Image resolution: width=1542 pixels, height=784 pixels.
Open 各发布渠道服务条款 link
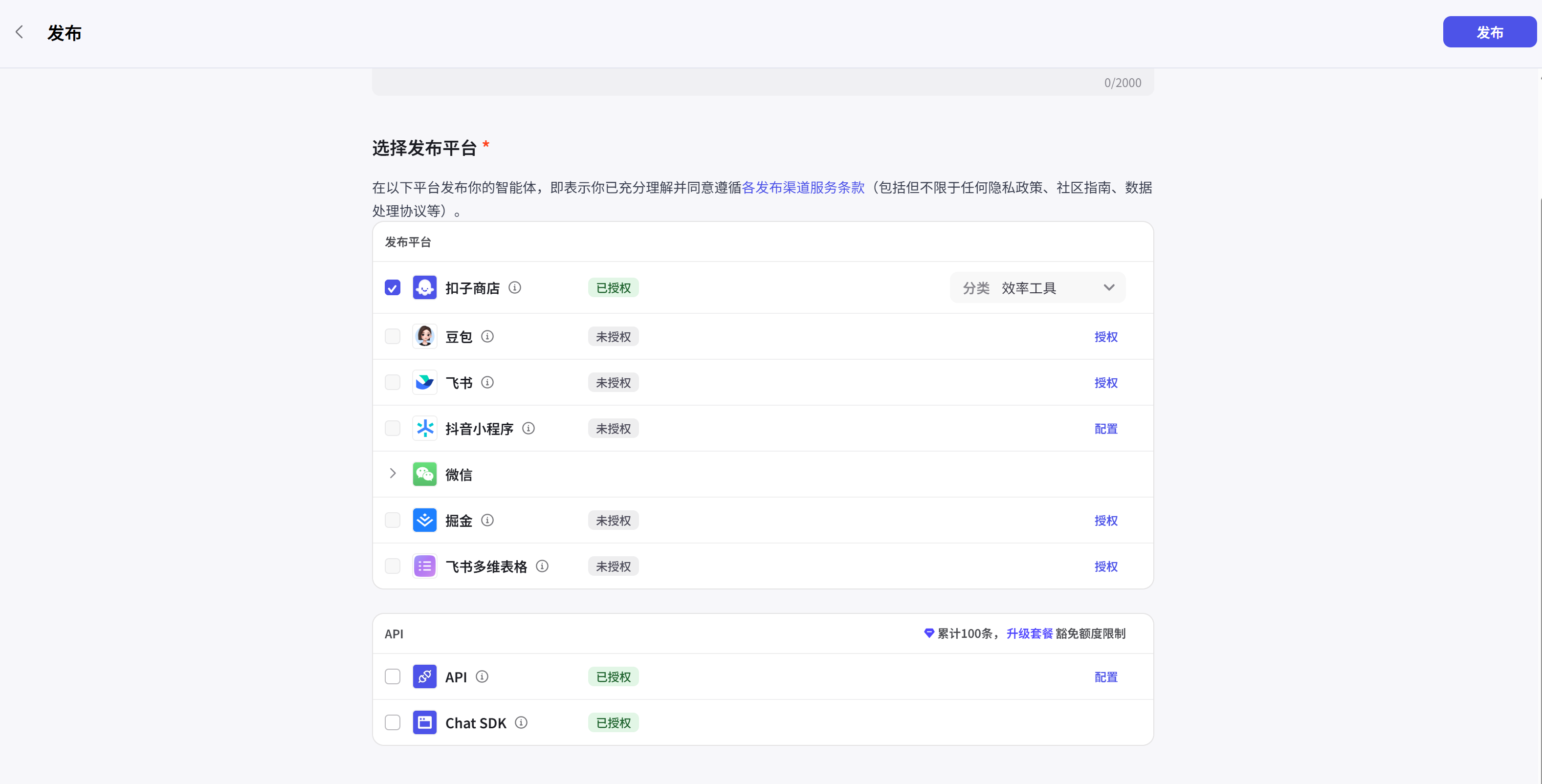tap(803, 187)
